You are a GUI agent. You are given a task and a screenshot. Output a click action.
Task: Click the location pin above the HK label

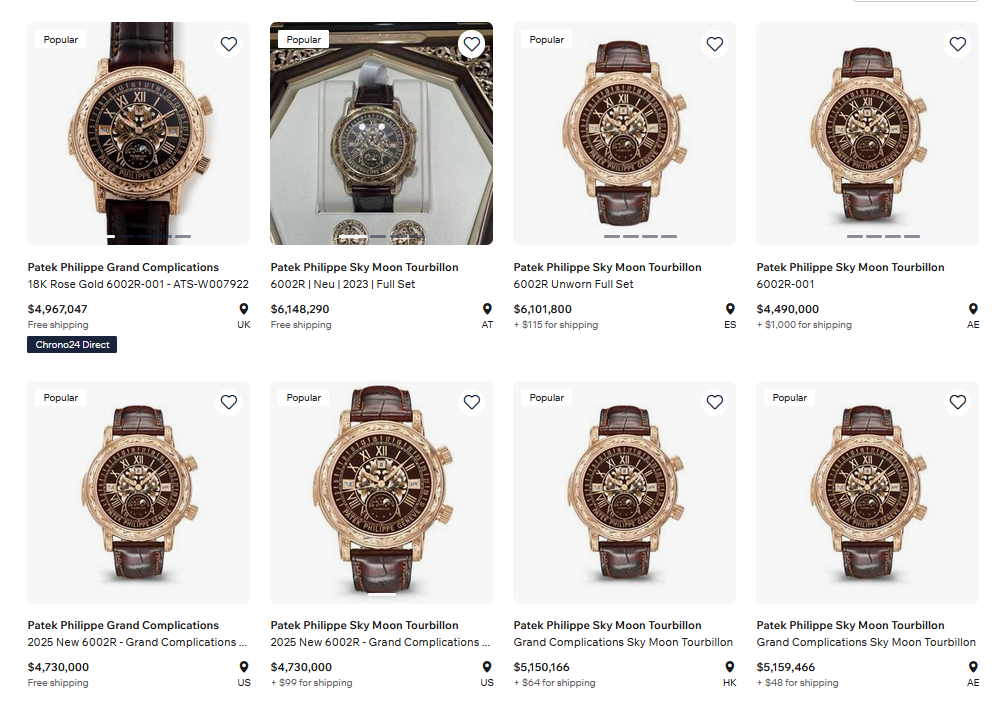(x=730, y=667)
